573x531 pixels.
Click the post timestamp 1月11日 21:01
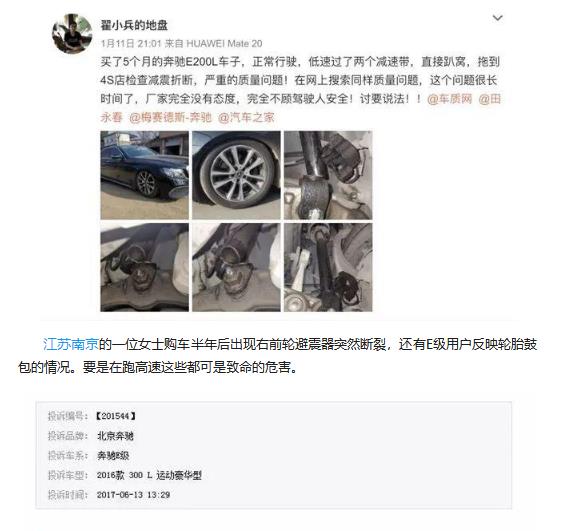point(131,43)
